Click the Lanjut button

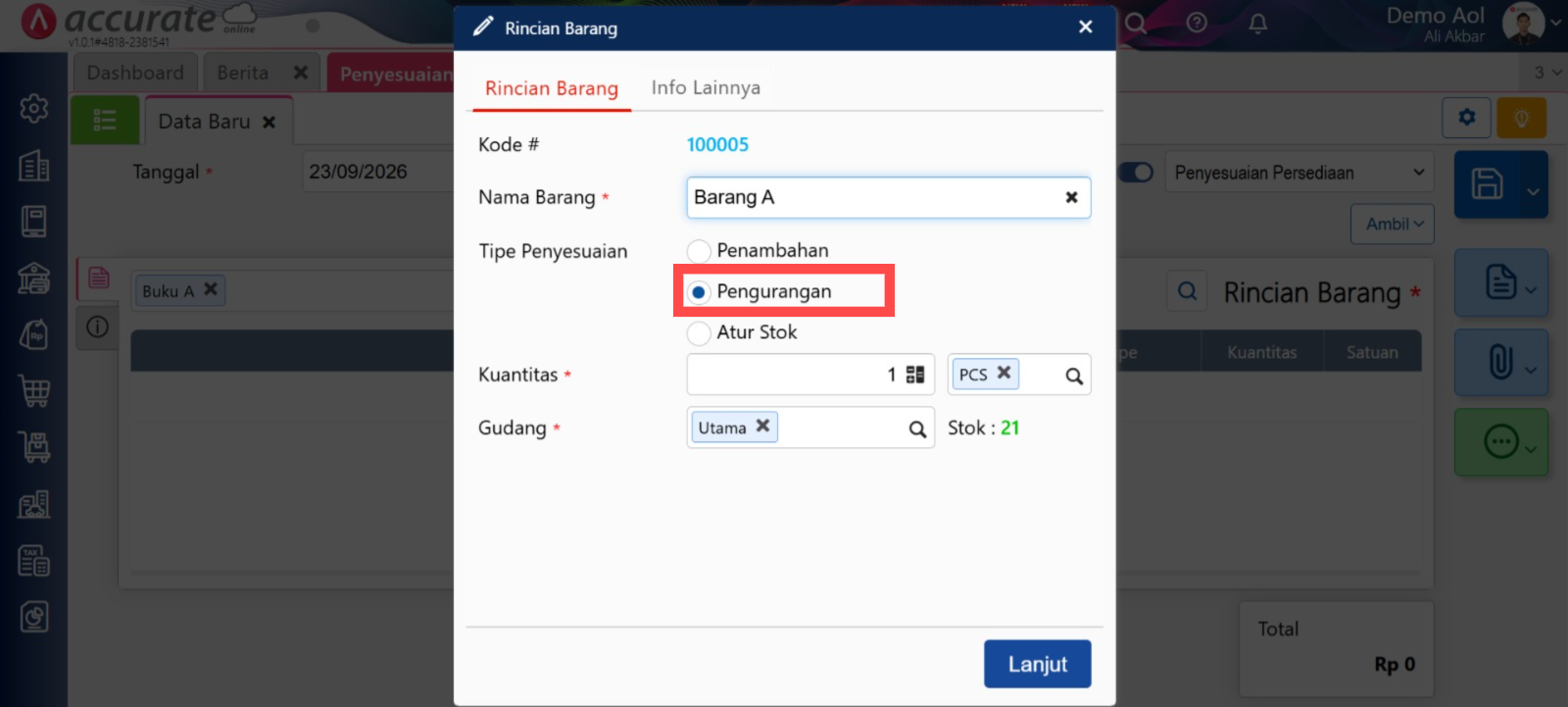click(1037, 664)
